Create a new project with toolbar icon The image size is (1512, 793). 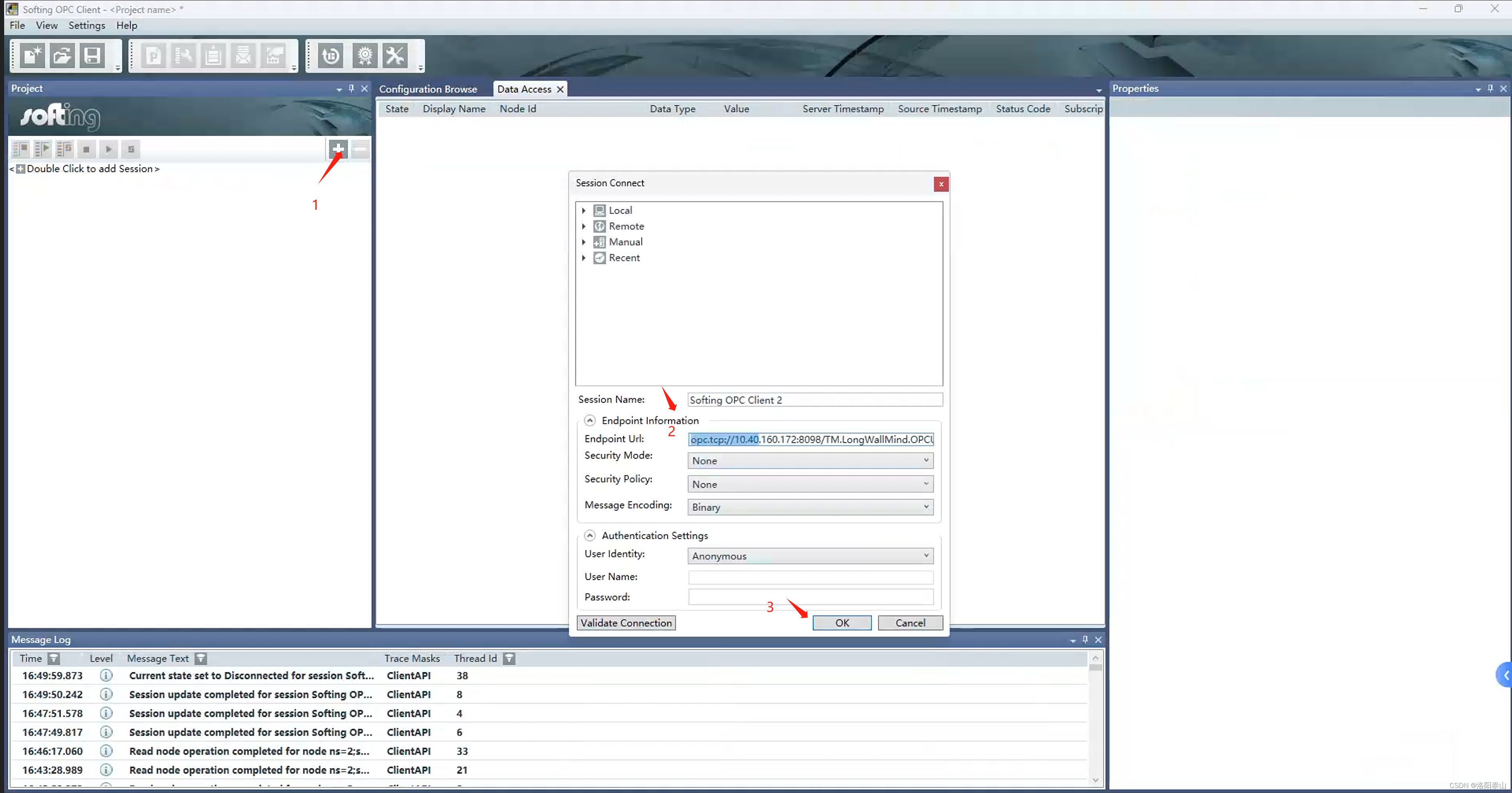tap(32, 56)
